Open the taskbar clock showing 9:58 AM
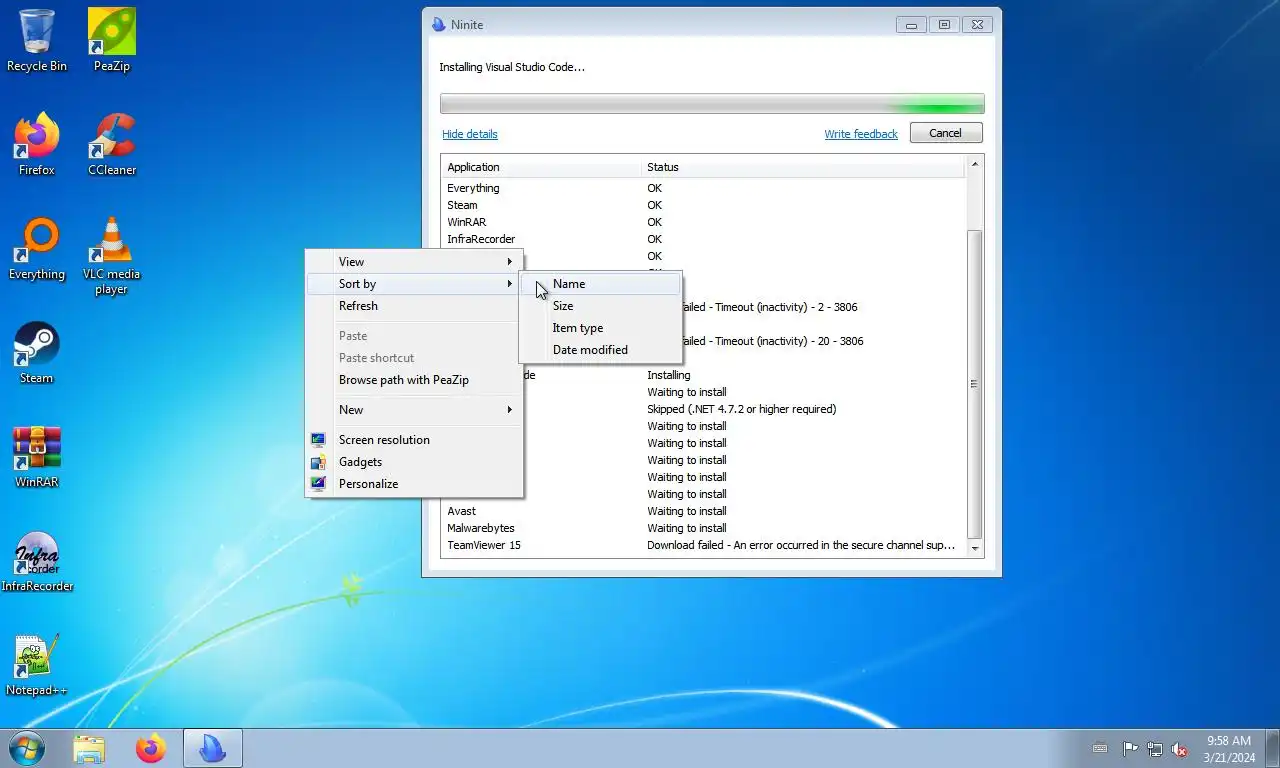Image resolution: width=1280 pixels, height=768 pixels. click(x=1229, y=749)
